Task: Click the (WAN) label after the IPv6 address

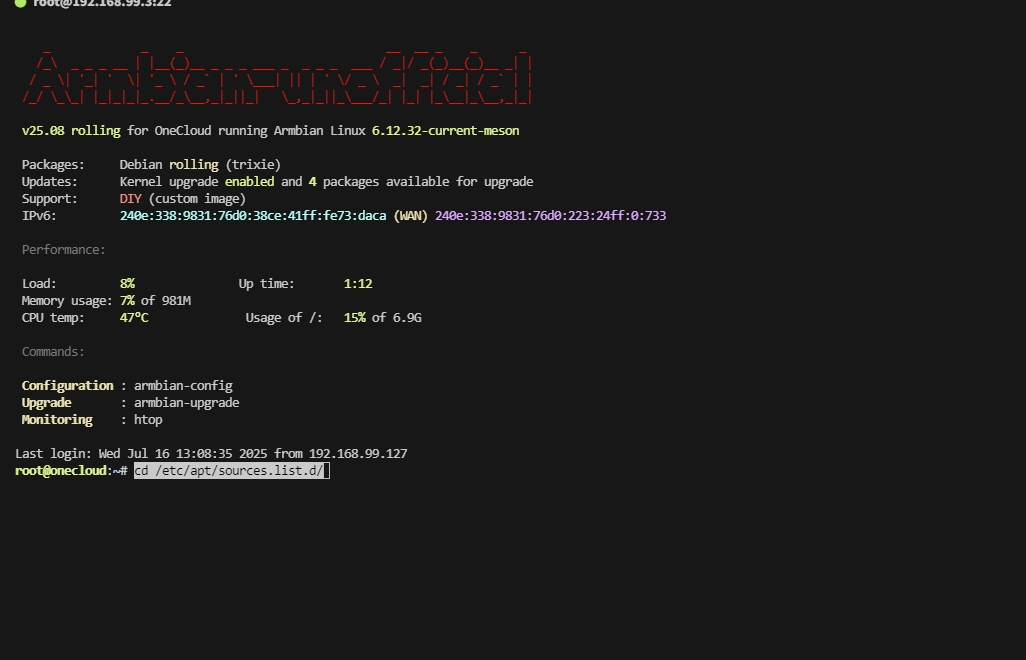Action: tap(410, 215)
